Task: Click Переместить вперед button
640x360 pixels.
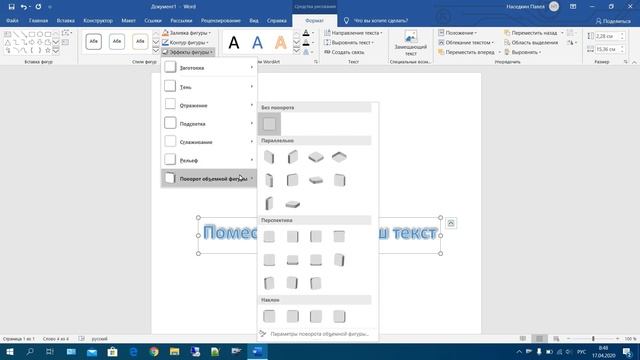Action: coord(467,52)
